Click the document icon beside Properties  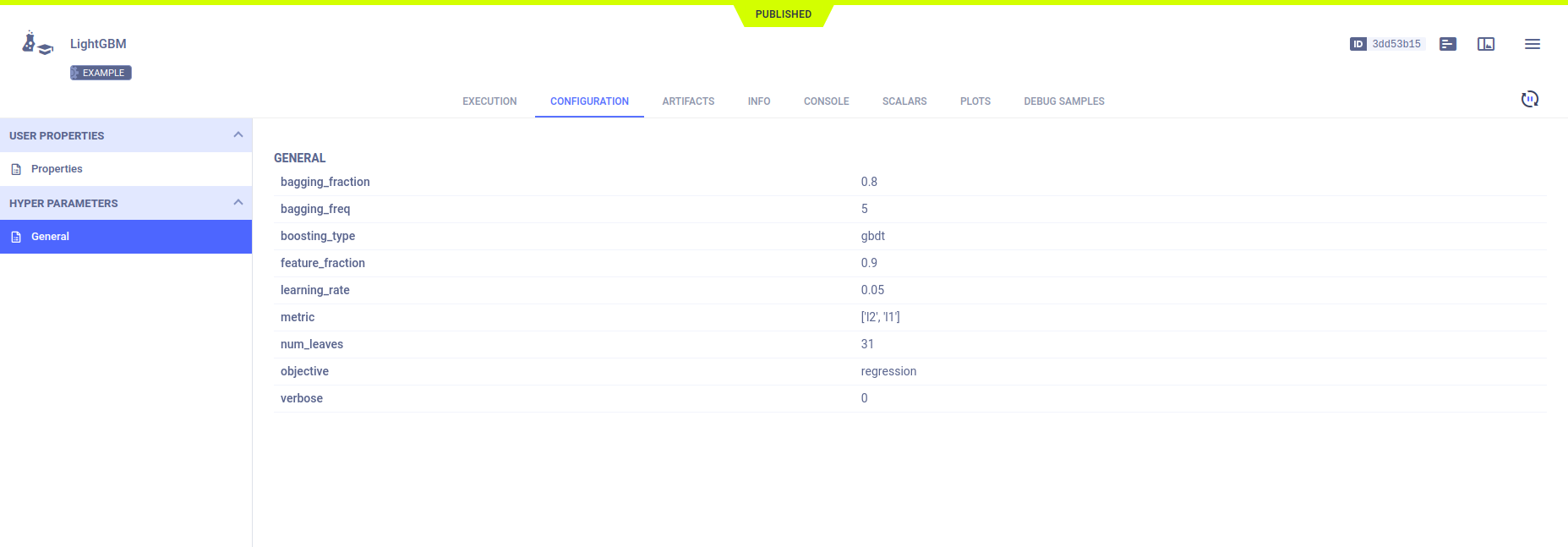(x=16, y=169)
